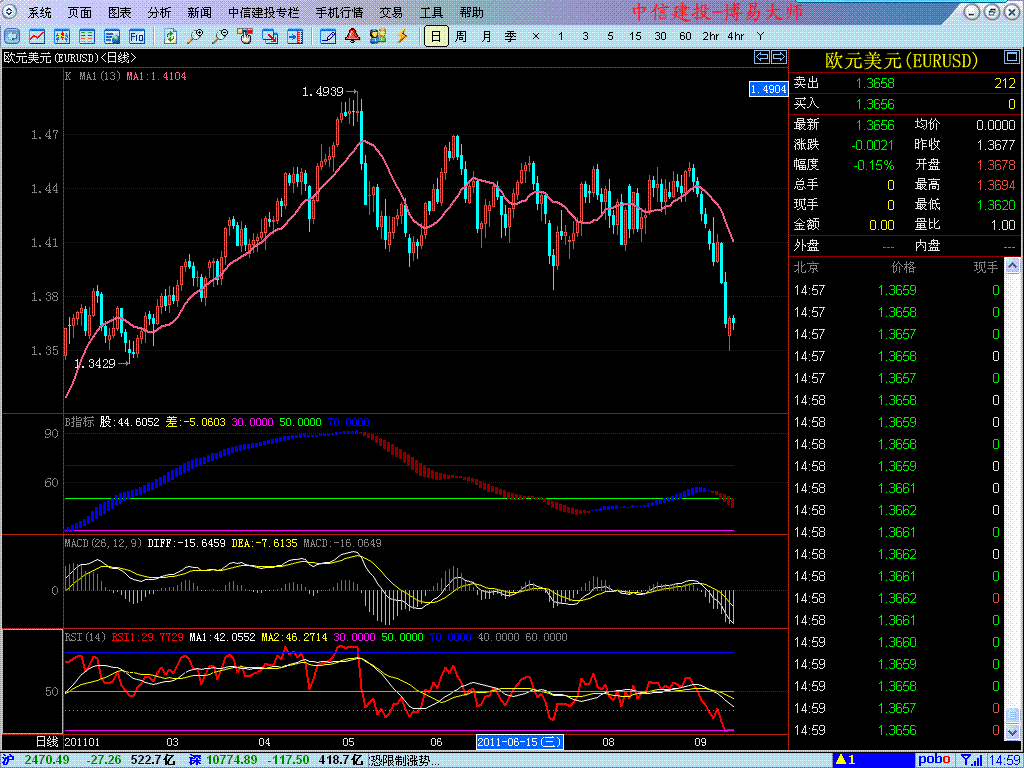Viewport: 1024px width, 768px height.
Task: Click the K MA1(13) indicator label
Action: (x=93, y=76)
